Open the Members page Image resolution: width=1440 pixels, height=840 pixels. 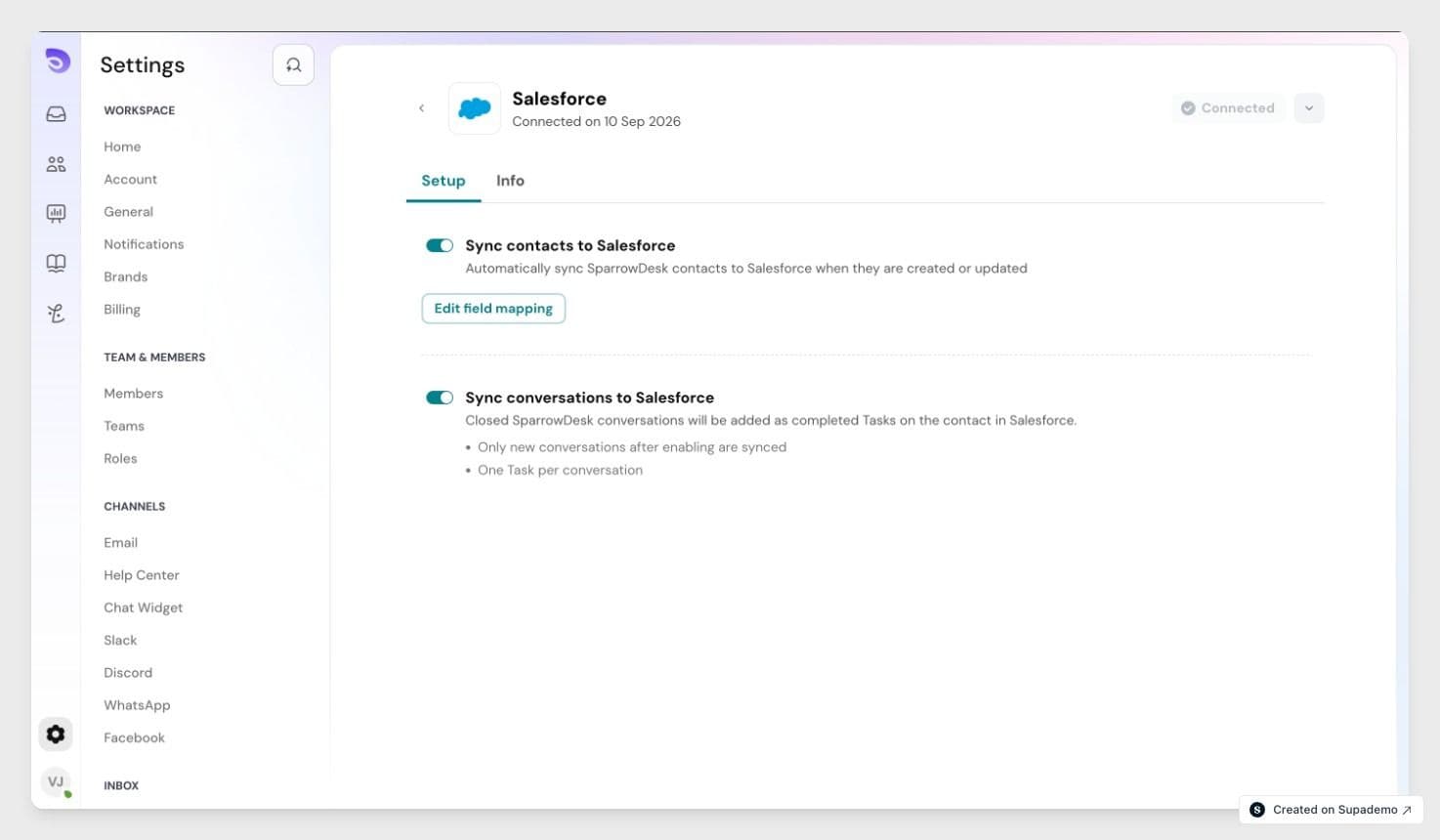133,394
